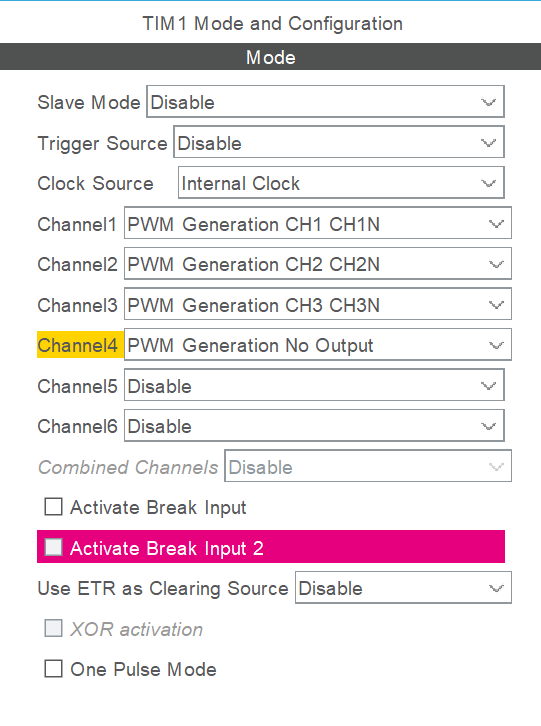Click the TIM1 Mode and Configuration title
Screen dimensions: 541x726
272,24
